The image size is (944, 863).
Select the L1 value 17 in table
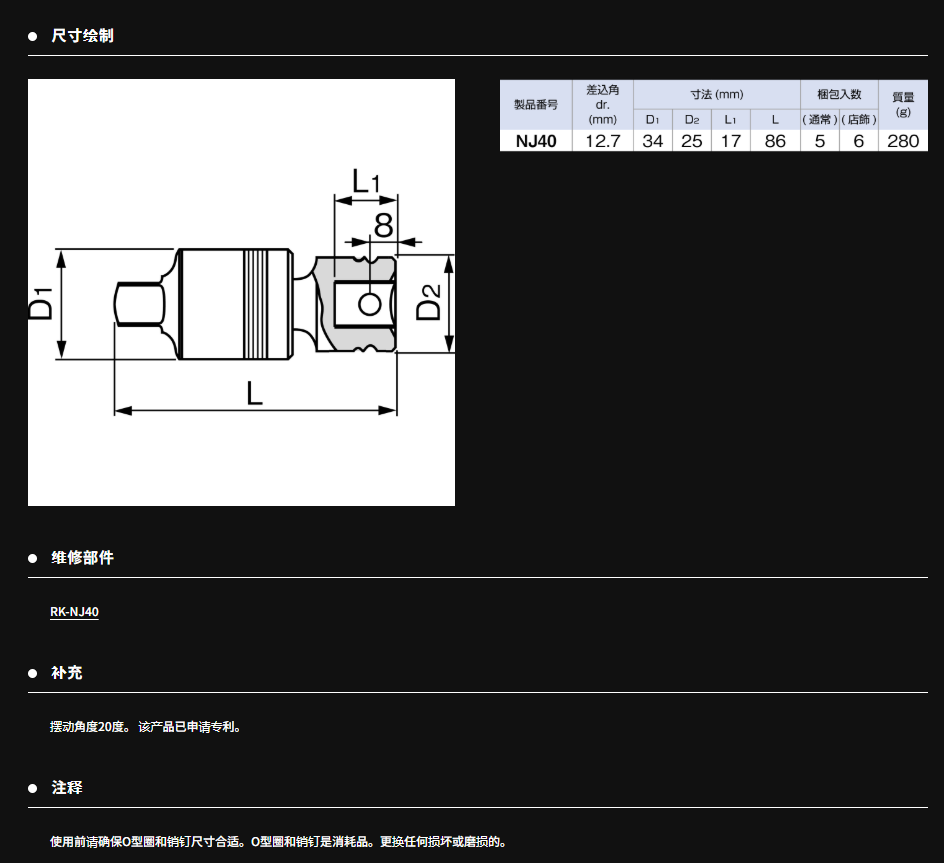pos(731,141)
